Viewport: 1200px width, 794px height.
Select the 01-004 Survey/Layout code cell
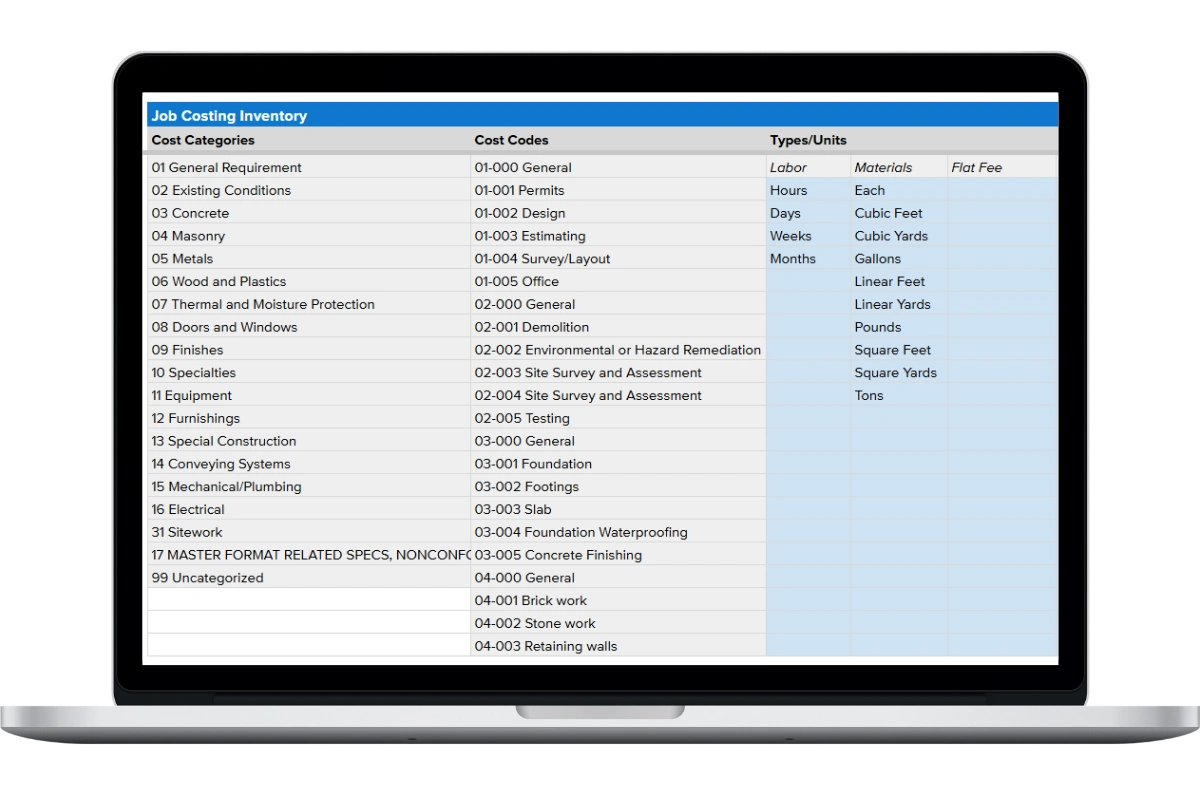tap(618, 258)
